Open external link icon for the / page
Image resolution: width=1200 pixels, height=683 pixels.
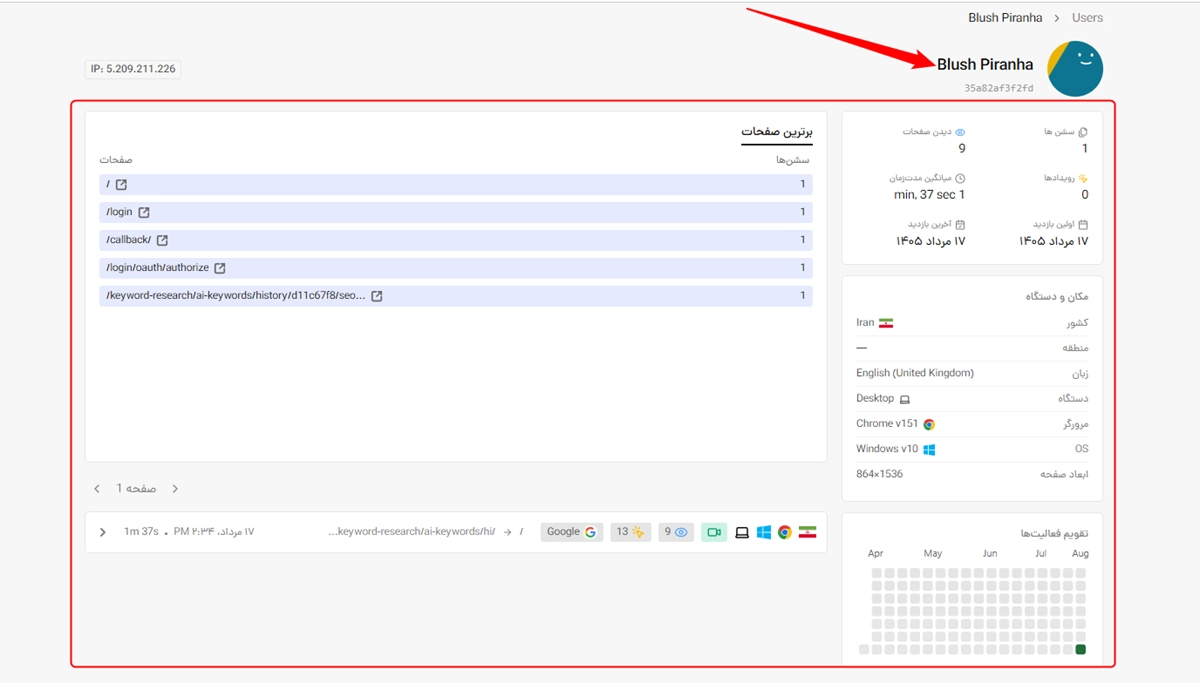pos(121,185)
